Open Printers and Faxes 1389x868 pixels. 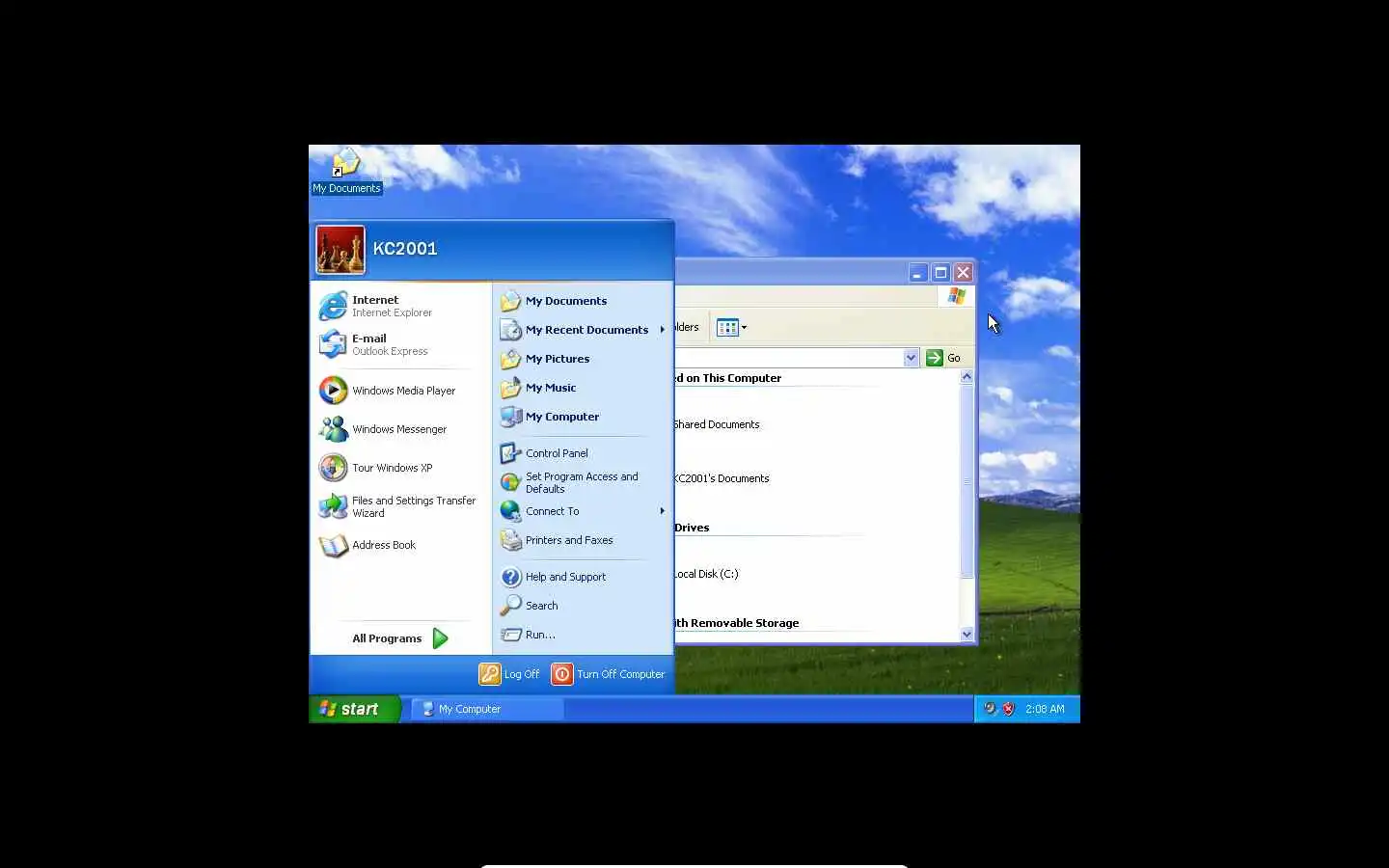click(x=583, y=540)
